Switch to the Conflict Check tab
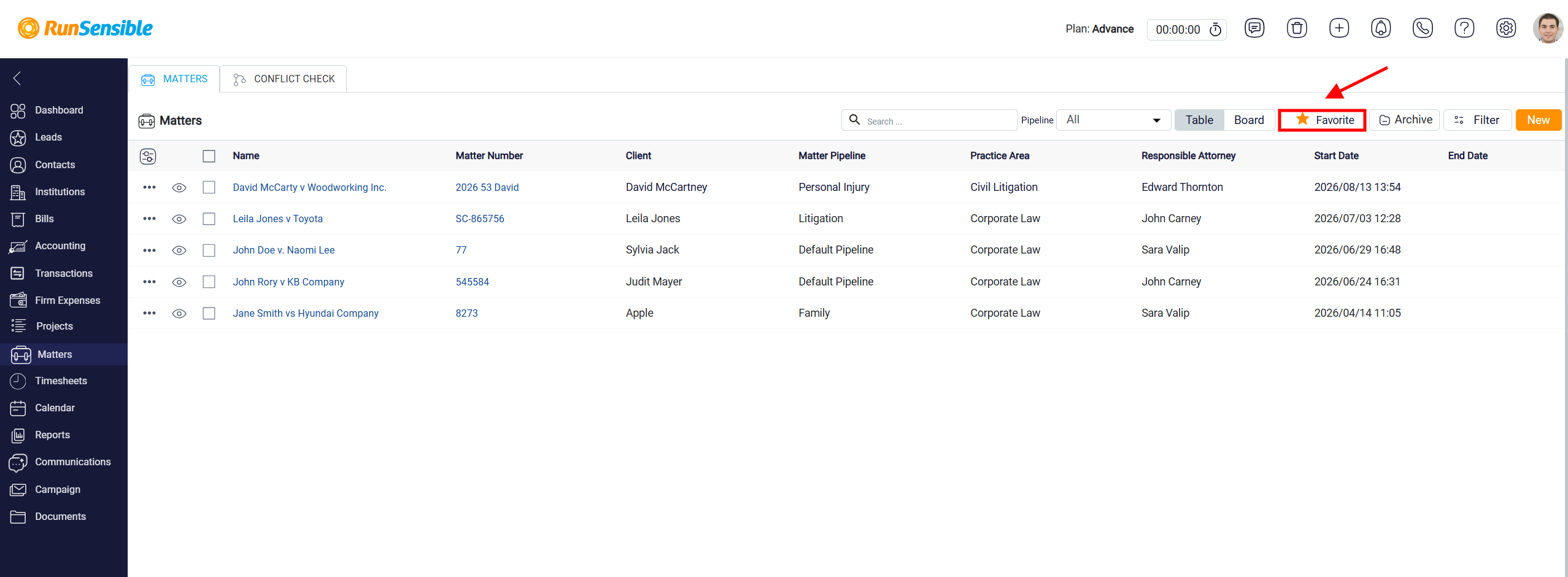The image size is (1568, 577). click(x=284, y=79)
